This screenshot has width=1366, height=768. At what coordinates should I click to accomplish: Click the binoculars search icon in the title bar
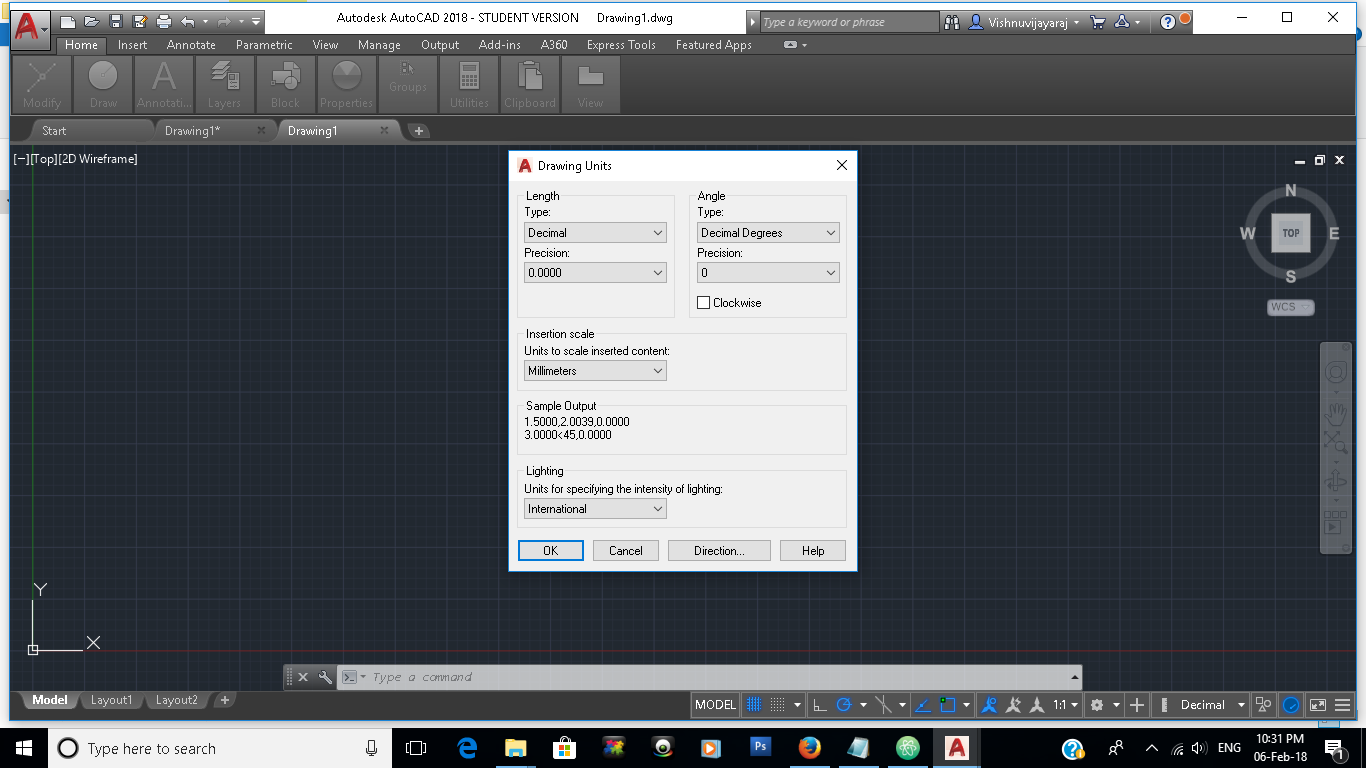pyautogui.click(x=950, y=22)
